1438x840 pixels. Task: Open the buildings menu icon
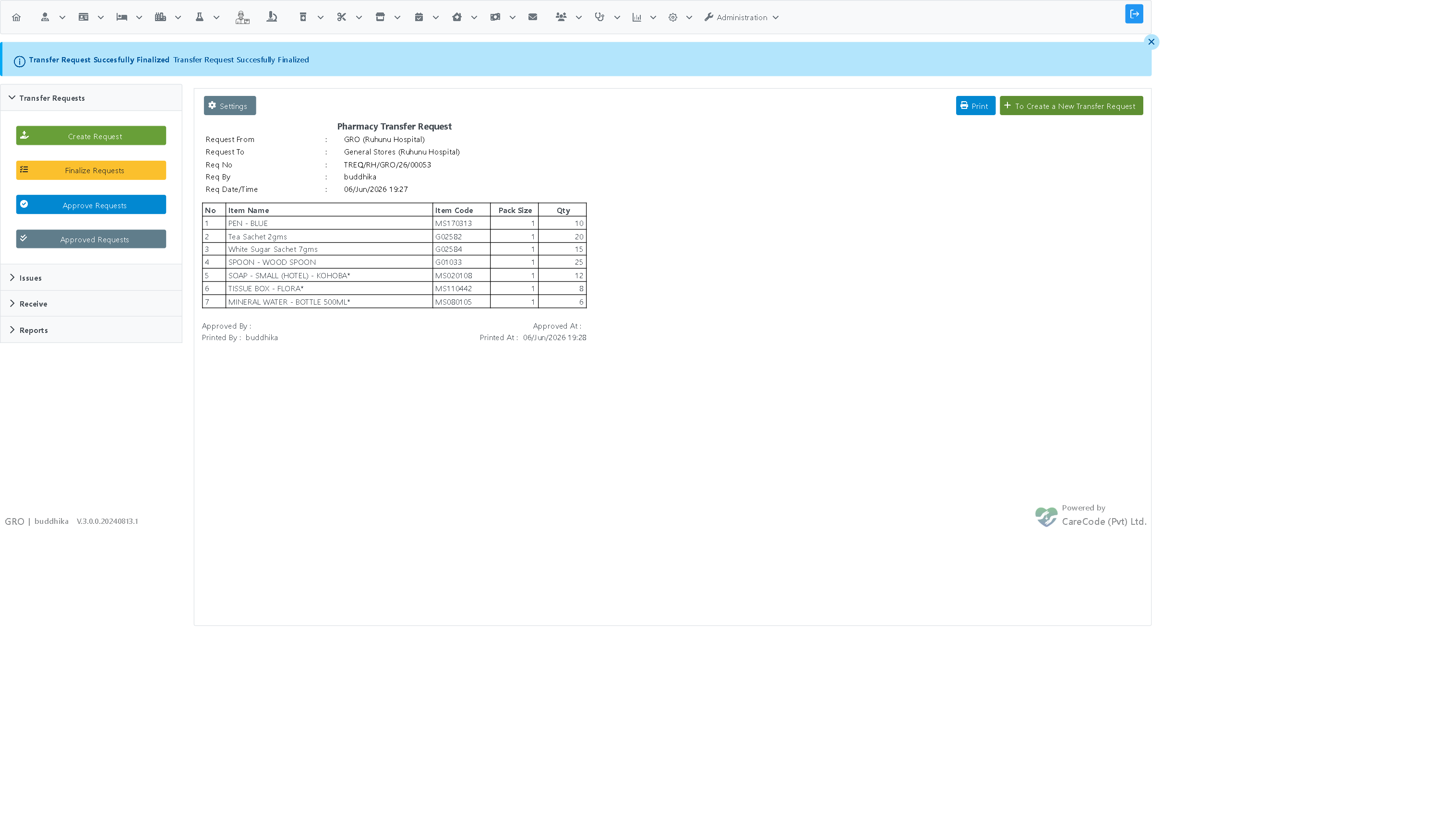[x=160, y=17]
